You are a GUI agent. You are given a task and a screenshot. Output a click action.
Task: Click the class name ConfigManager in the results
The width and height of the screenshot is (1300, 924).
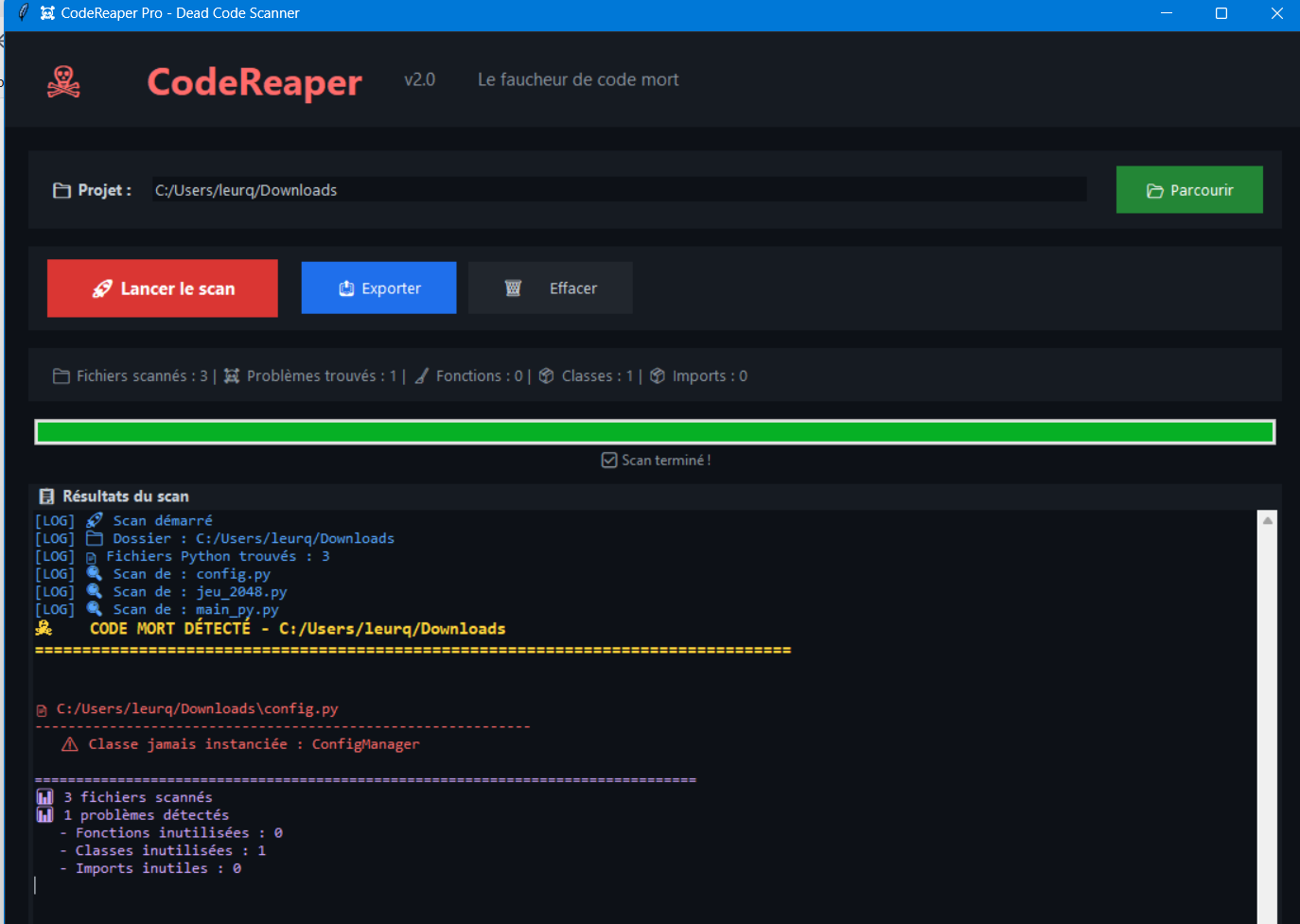(x=365, y=744)
